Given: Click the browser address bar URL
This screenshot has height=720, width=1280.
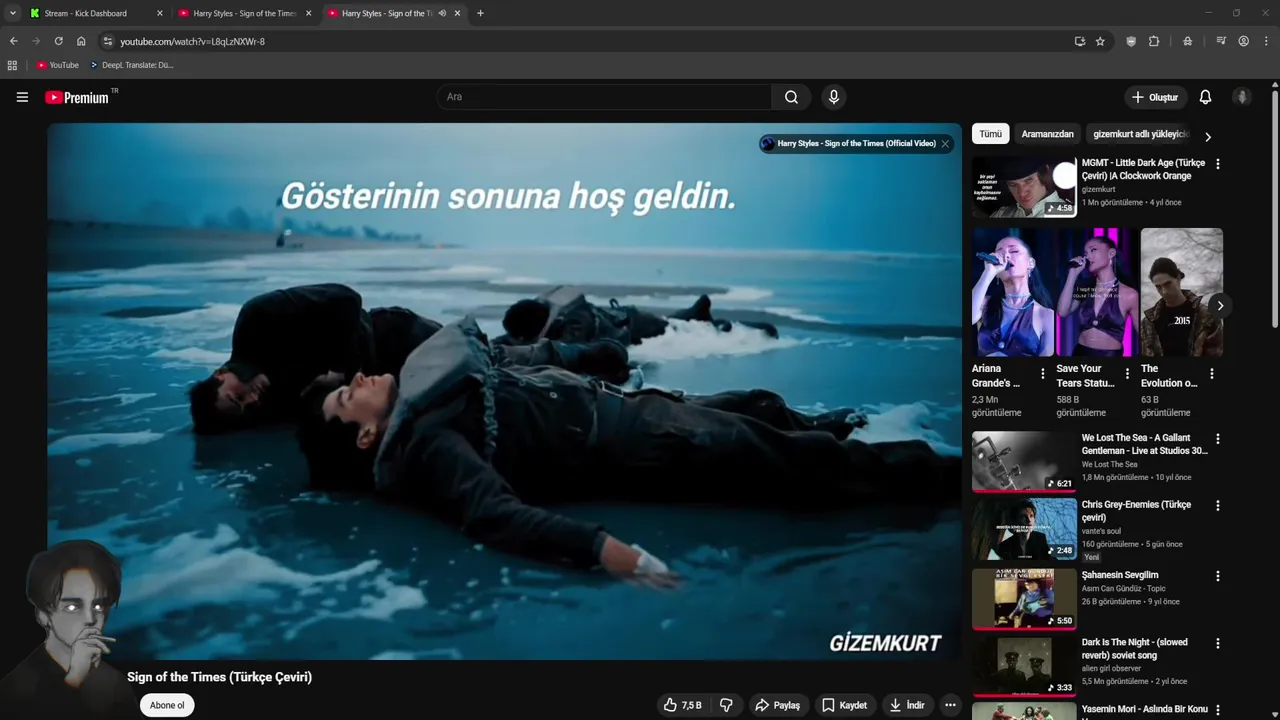Looking at the screenshot, I should (x=192, y=41).
